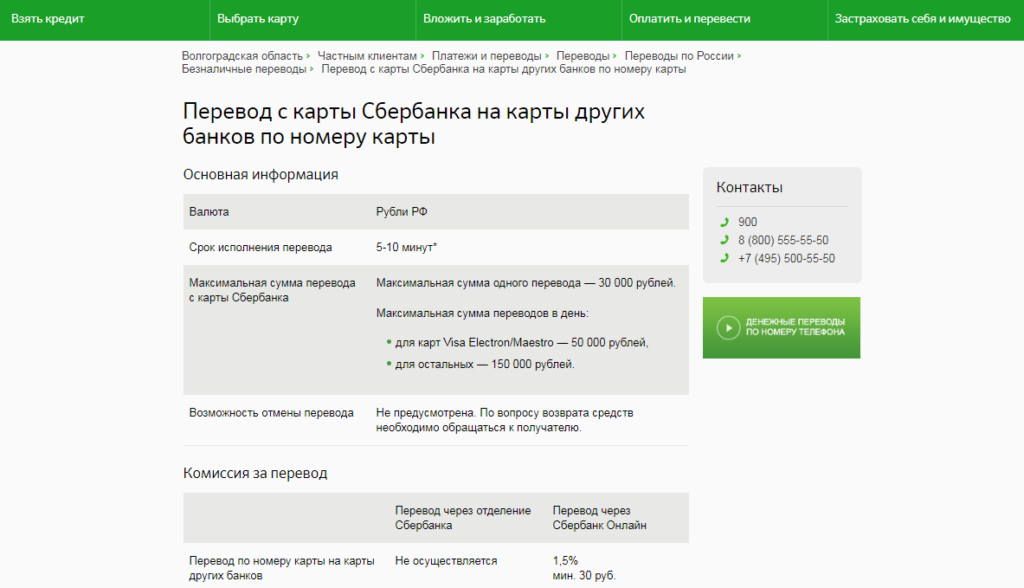Click the play icon on green banner
The width and height of the screenshot is (1024, 588).
(x=728, y=327)
